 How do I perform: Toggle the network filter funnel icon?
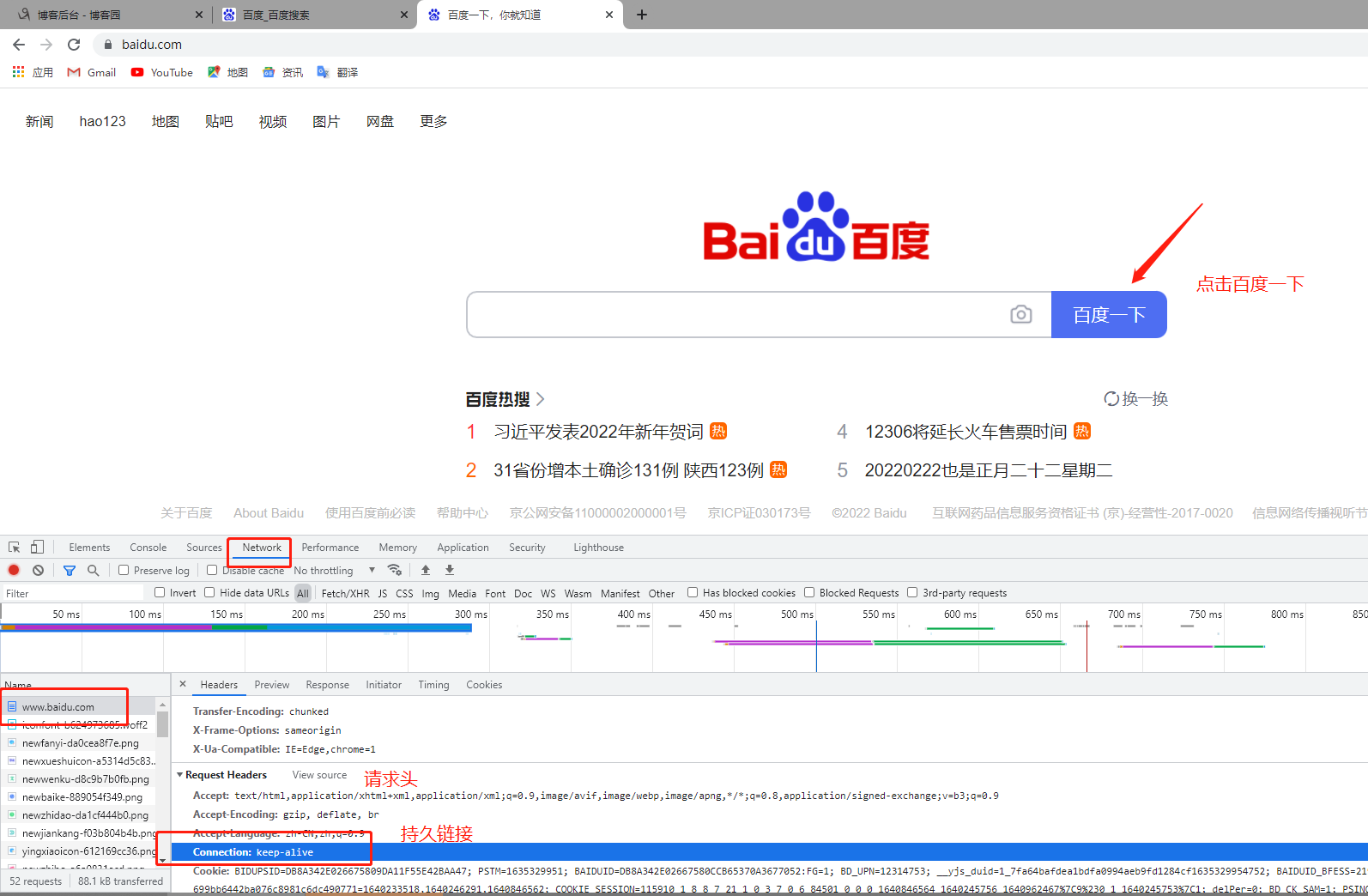tap(70, 570)
